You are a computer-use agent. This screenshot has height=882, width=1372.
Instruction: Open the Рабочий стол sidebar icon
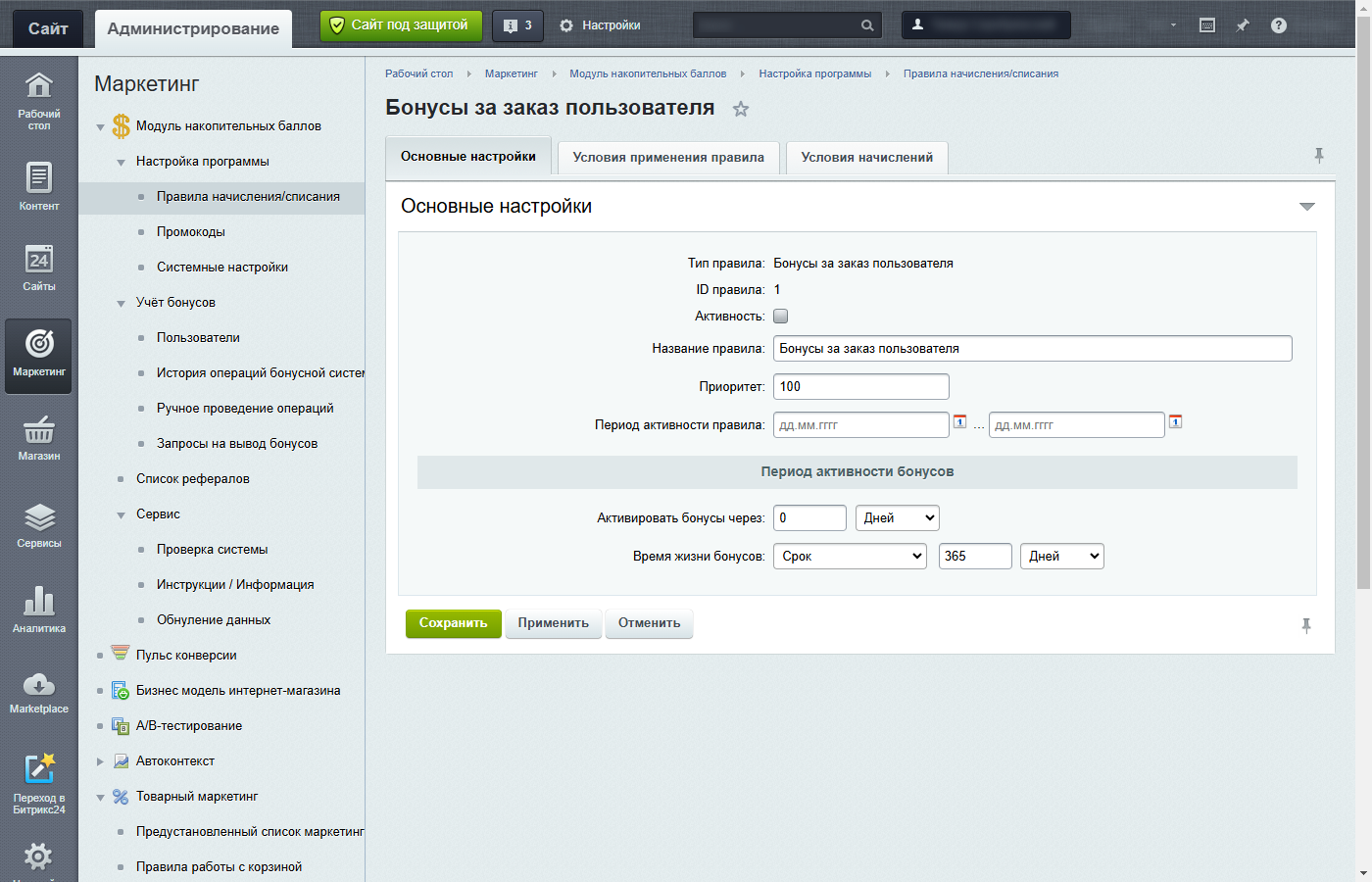38,100
